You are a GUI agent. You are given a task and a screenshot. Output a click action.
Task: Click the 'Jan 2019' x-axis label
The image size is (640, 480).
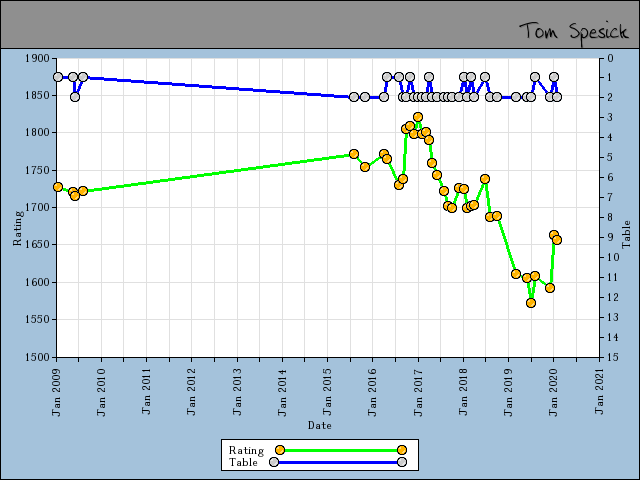tap(508, 392)
